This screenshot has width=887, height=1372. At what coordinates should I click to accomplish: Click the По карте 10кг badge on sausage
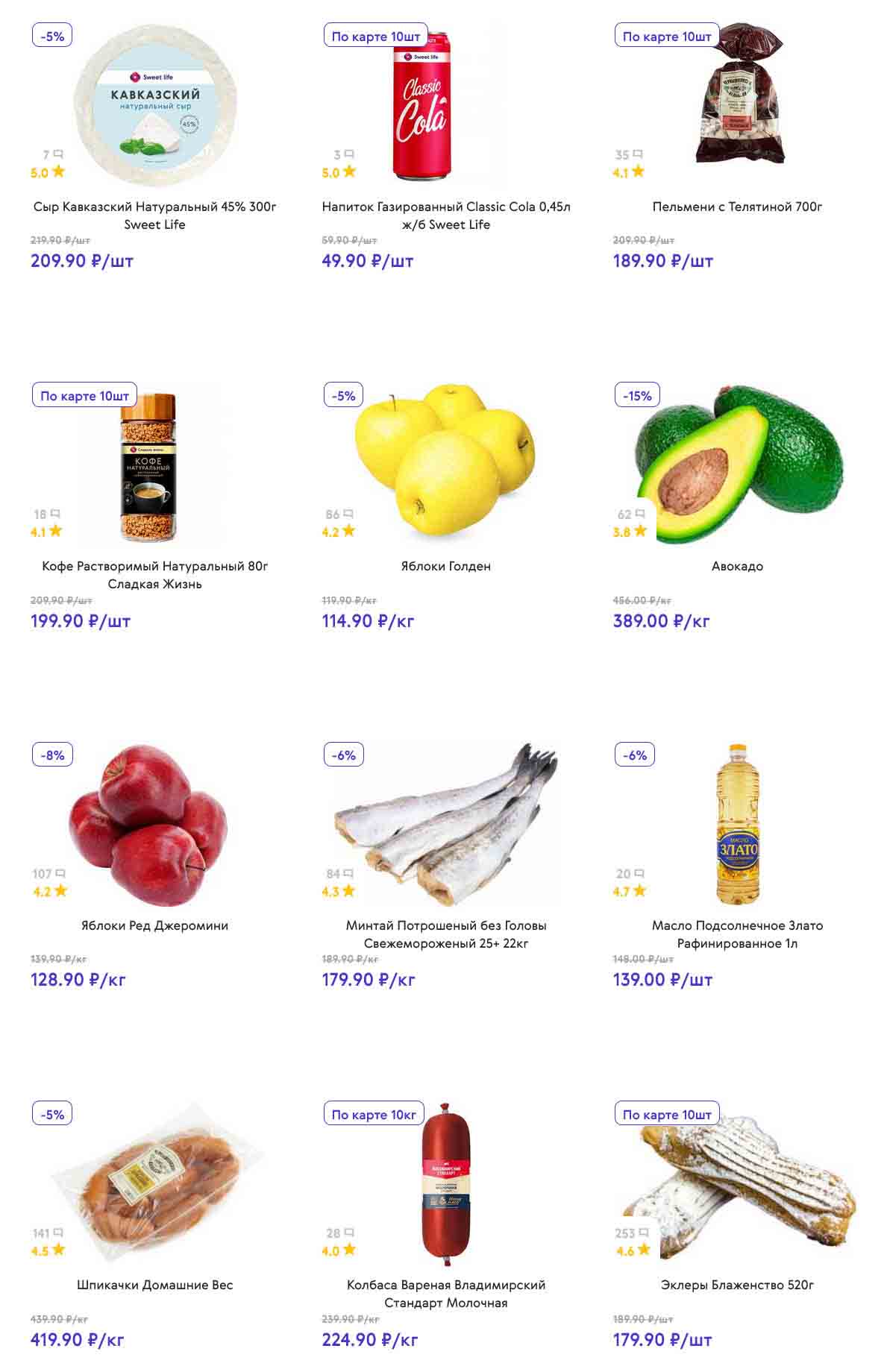(373, 1115)
